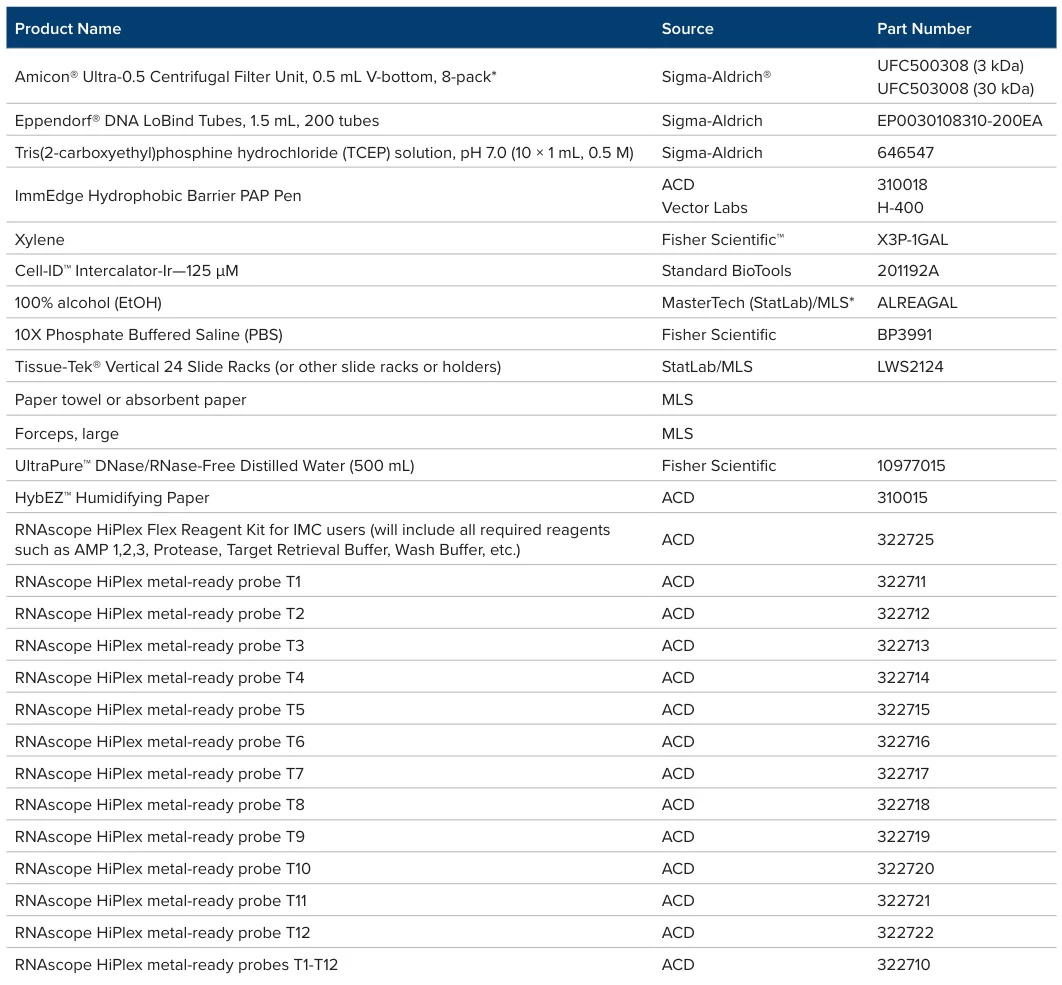Click part number 322718

click(904, 804)
